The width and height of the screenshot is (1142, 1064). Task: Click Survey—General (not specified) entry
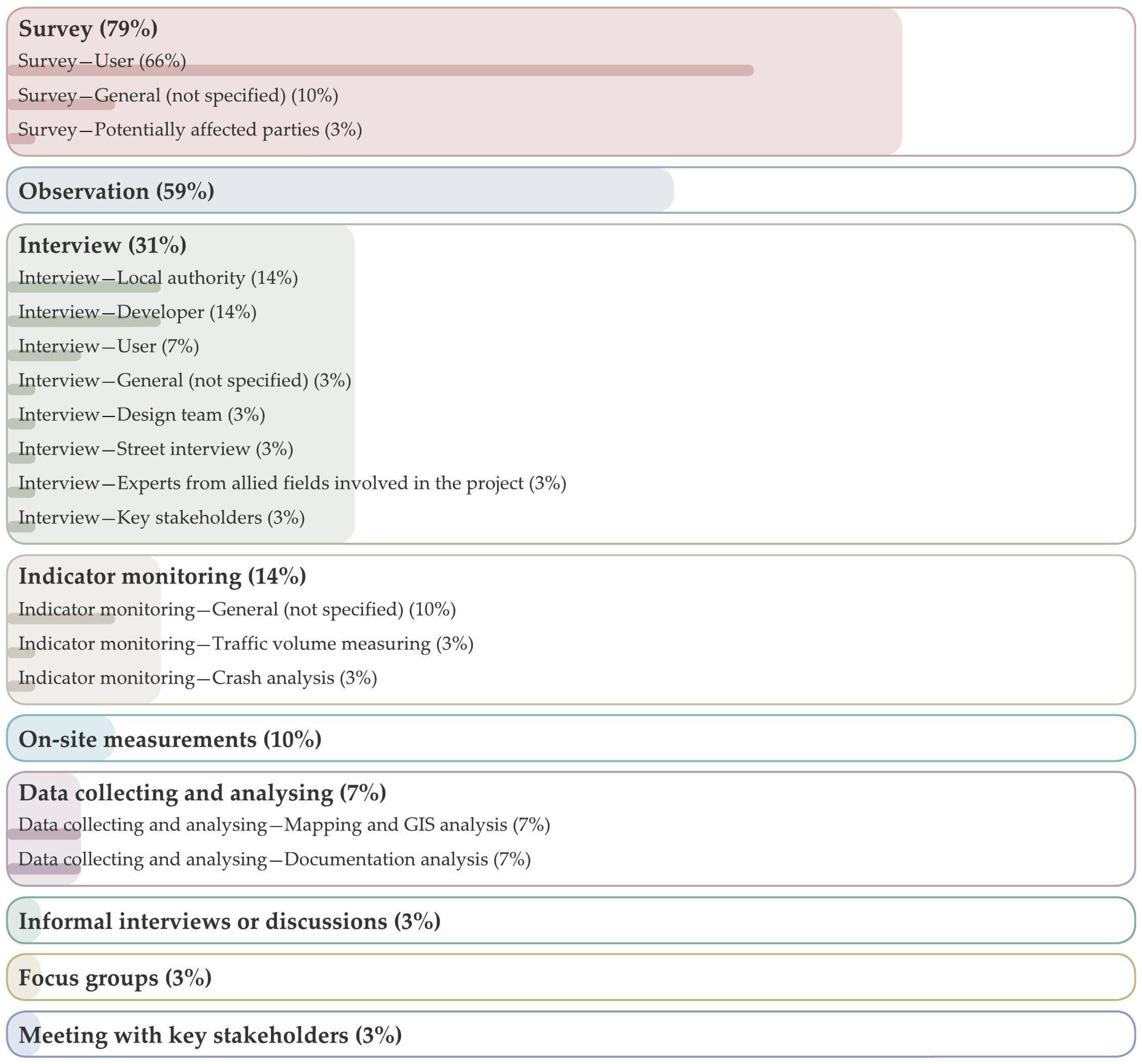tap(178, 95)
